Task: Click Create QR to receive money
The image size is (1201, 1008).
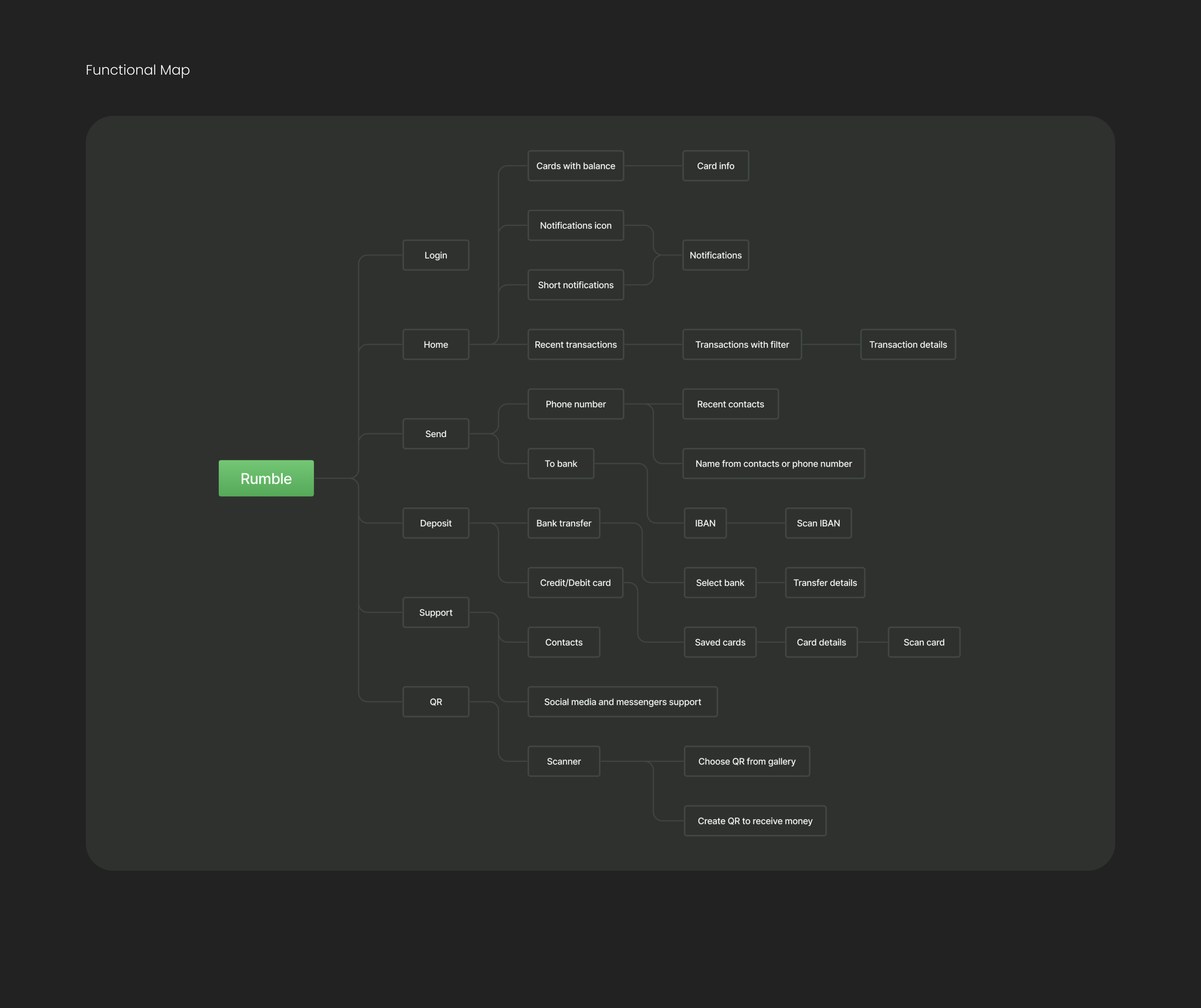Action: pos(754,821)
